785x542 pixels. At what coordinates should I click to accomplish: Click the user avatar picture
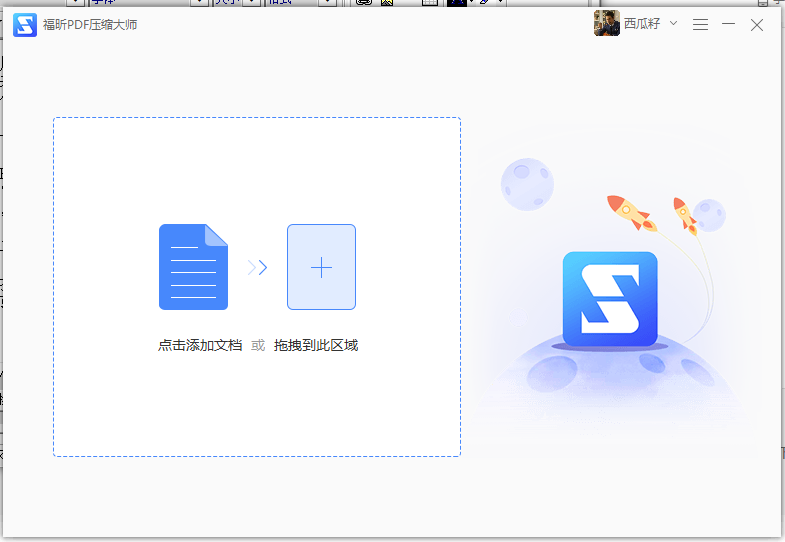click(x=607, y=23)
